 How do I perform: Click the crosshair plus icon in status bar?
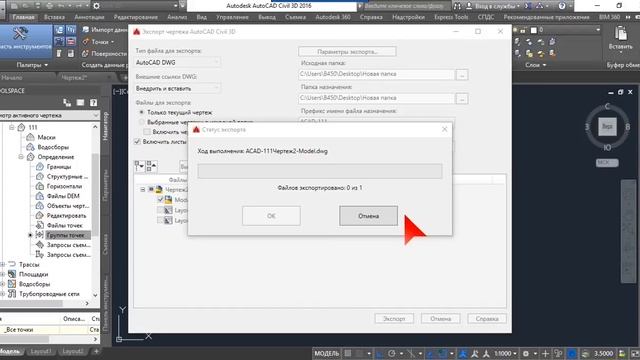(545, 353)
